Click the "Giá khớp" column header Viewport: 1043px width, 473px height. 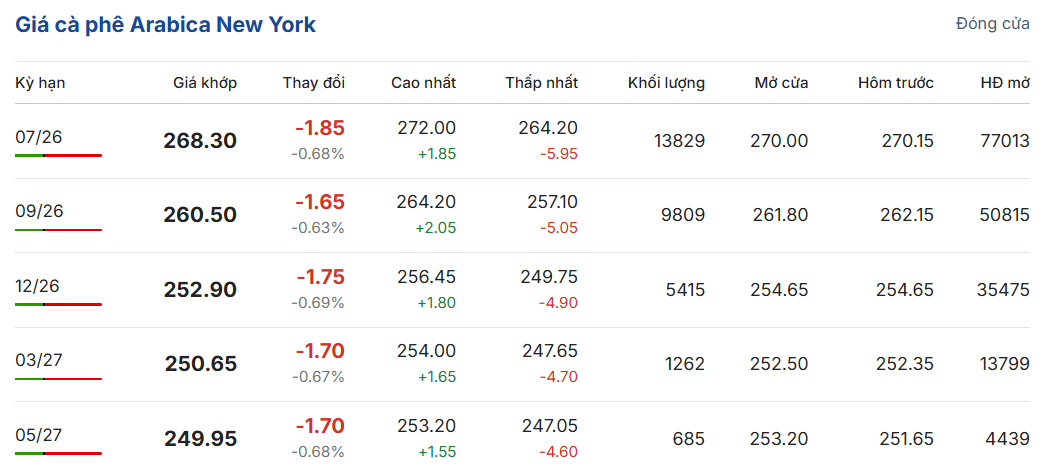pyautogui.click(x=205, y=83)
